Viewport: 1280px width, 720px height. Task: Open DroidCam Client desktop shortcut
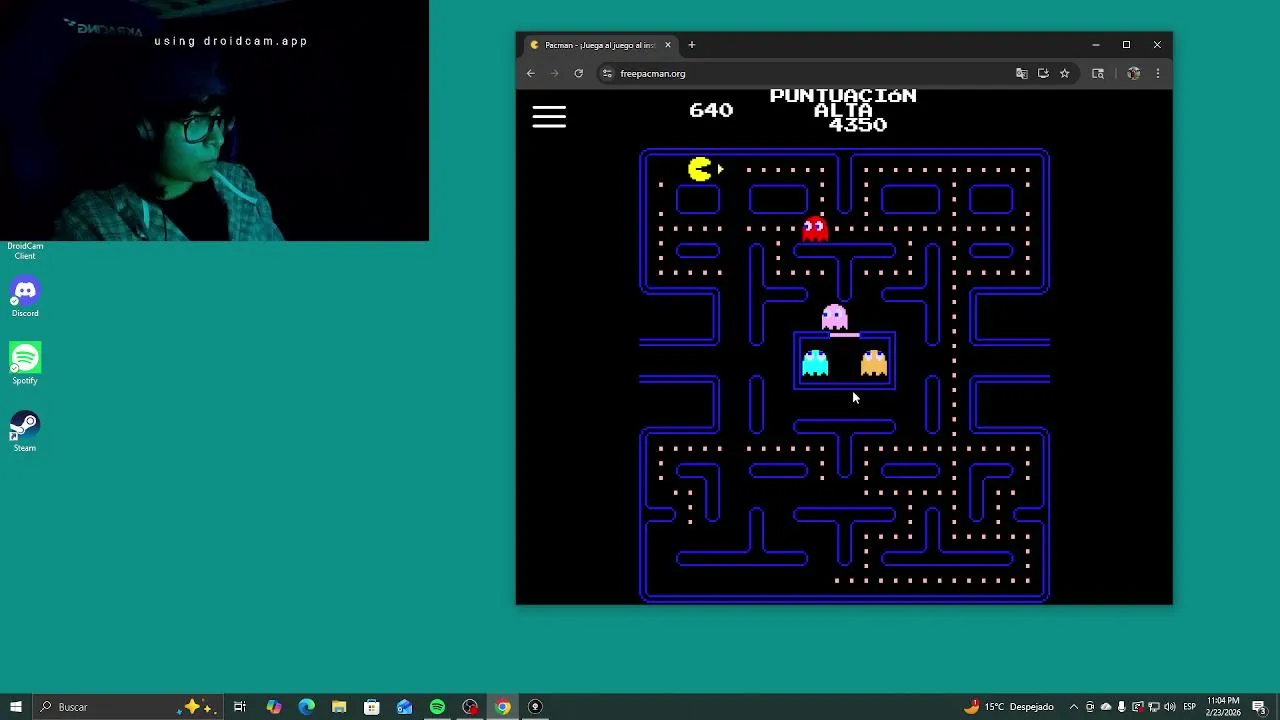pos(25,250)
